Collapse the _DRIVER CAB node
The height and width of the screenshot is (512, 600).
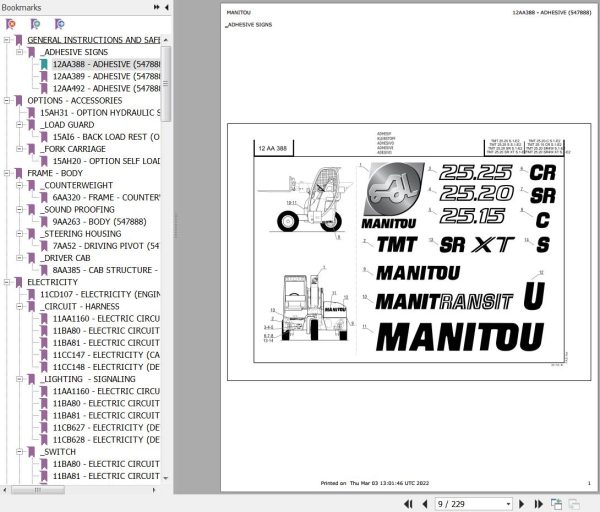pyautogui.click(x=19, y=258)
